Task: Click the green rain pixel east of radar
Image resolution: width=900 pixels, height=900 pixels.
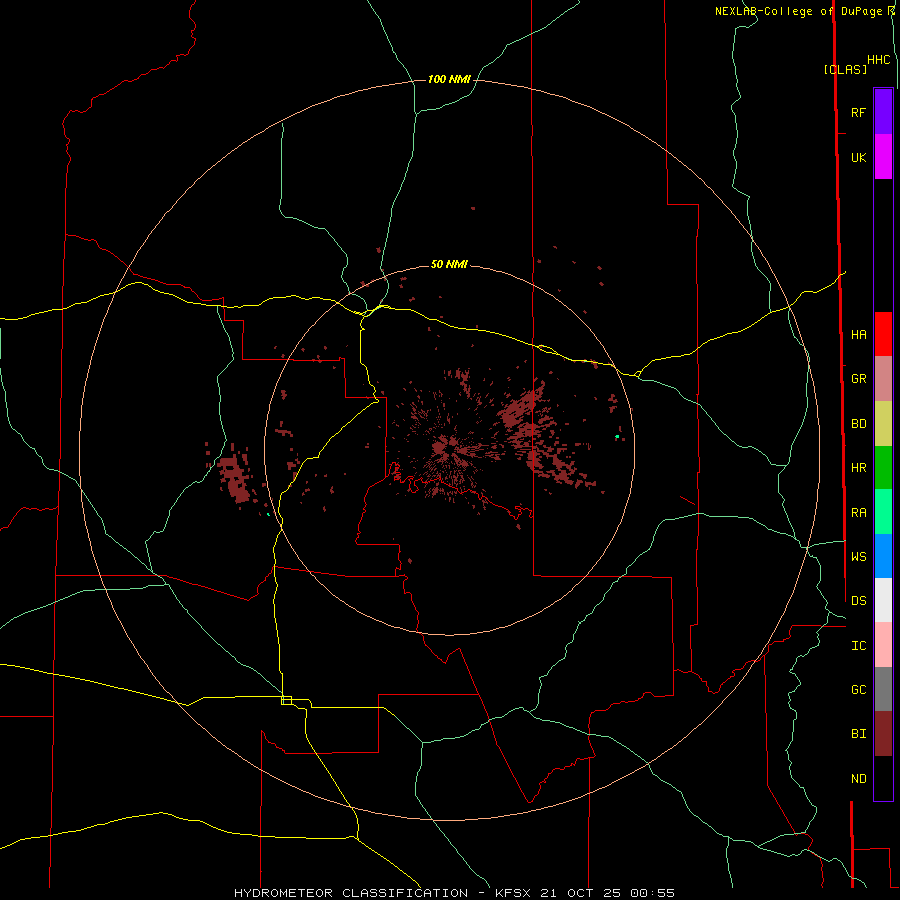Action: click(617, 437)
